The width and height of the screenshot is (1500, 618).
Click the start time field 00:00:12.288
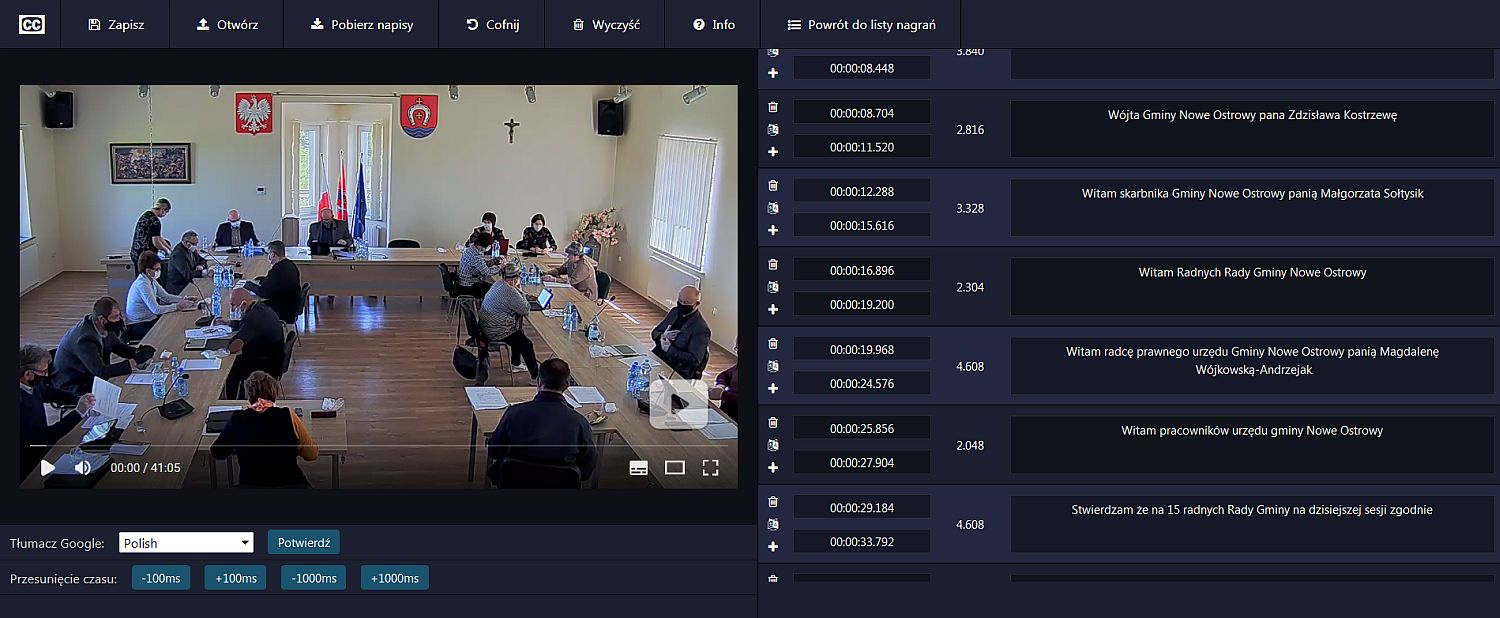pyautogui.click(x=862, y=191)
